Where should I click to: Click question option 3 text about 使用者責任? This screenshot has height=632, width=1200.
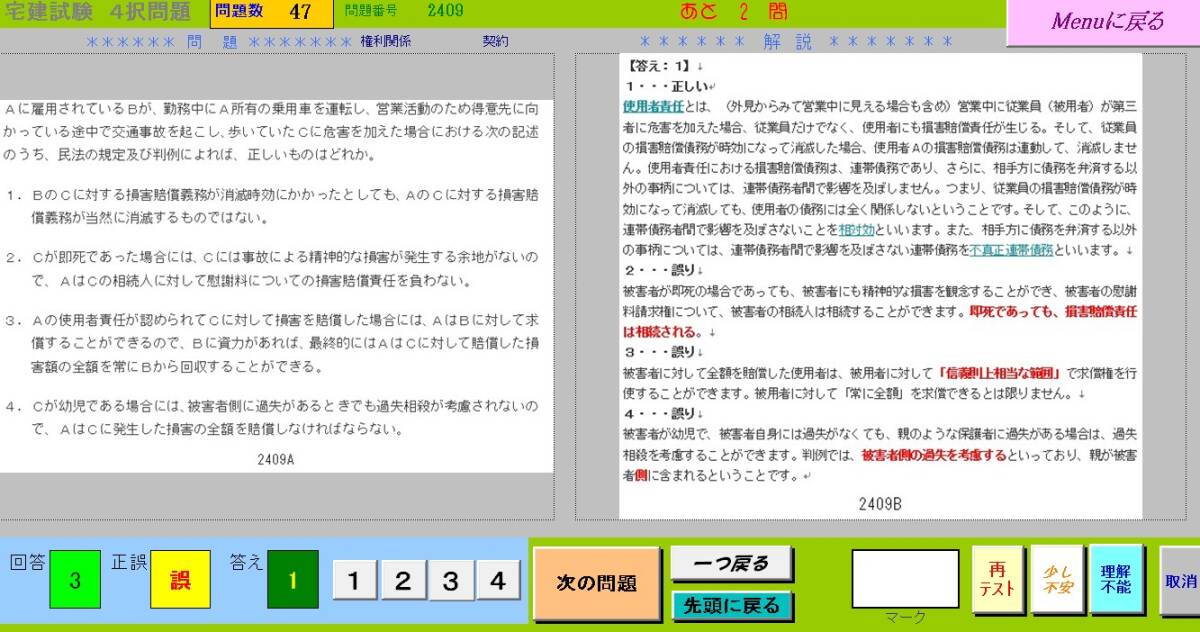[271, 344]
